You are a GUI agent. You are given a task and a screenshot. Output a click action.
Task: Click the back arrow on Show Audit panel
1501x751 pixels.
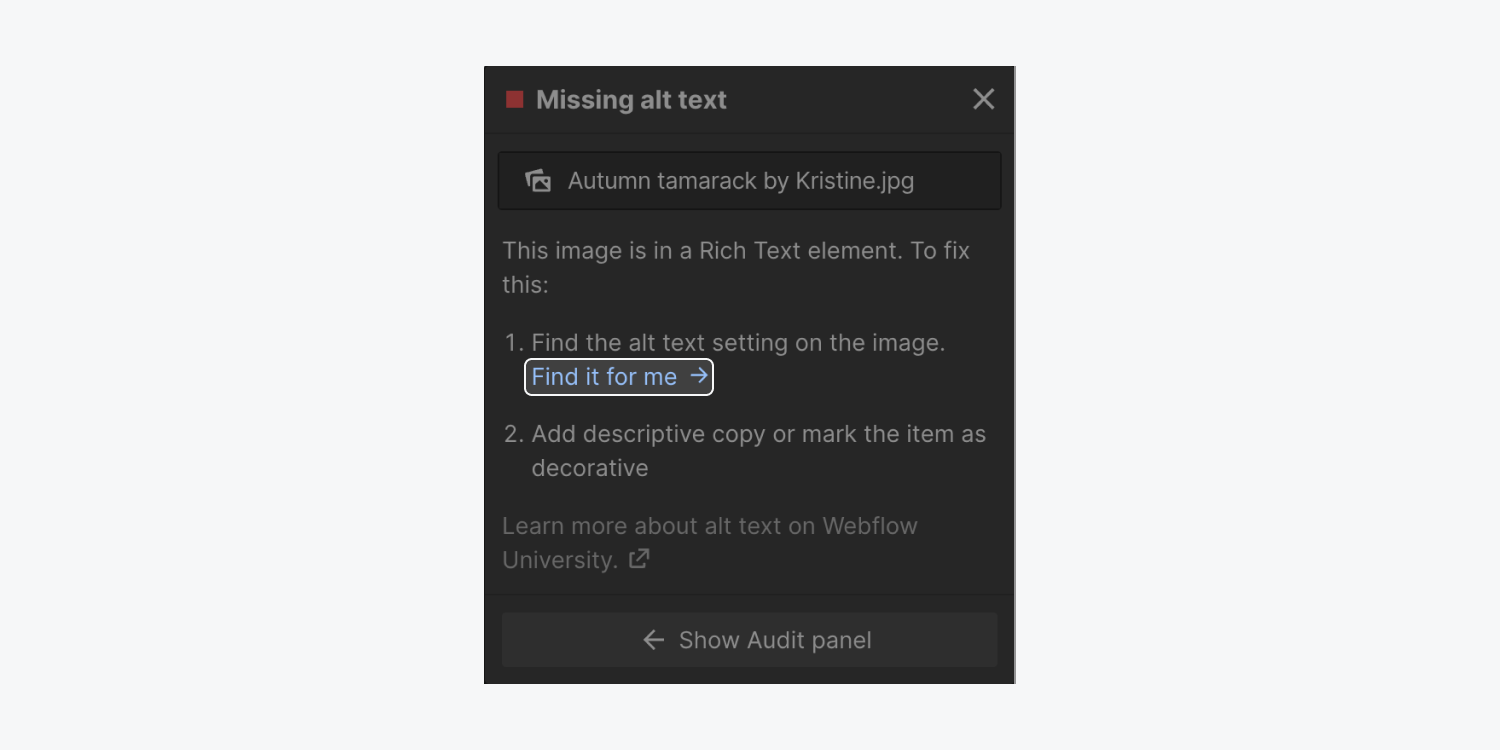[x=654, y=640]
